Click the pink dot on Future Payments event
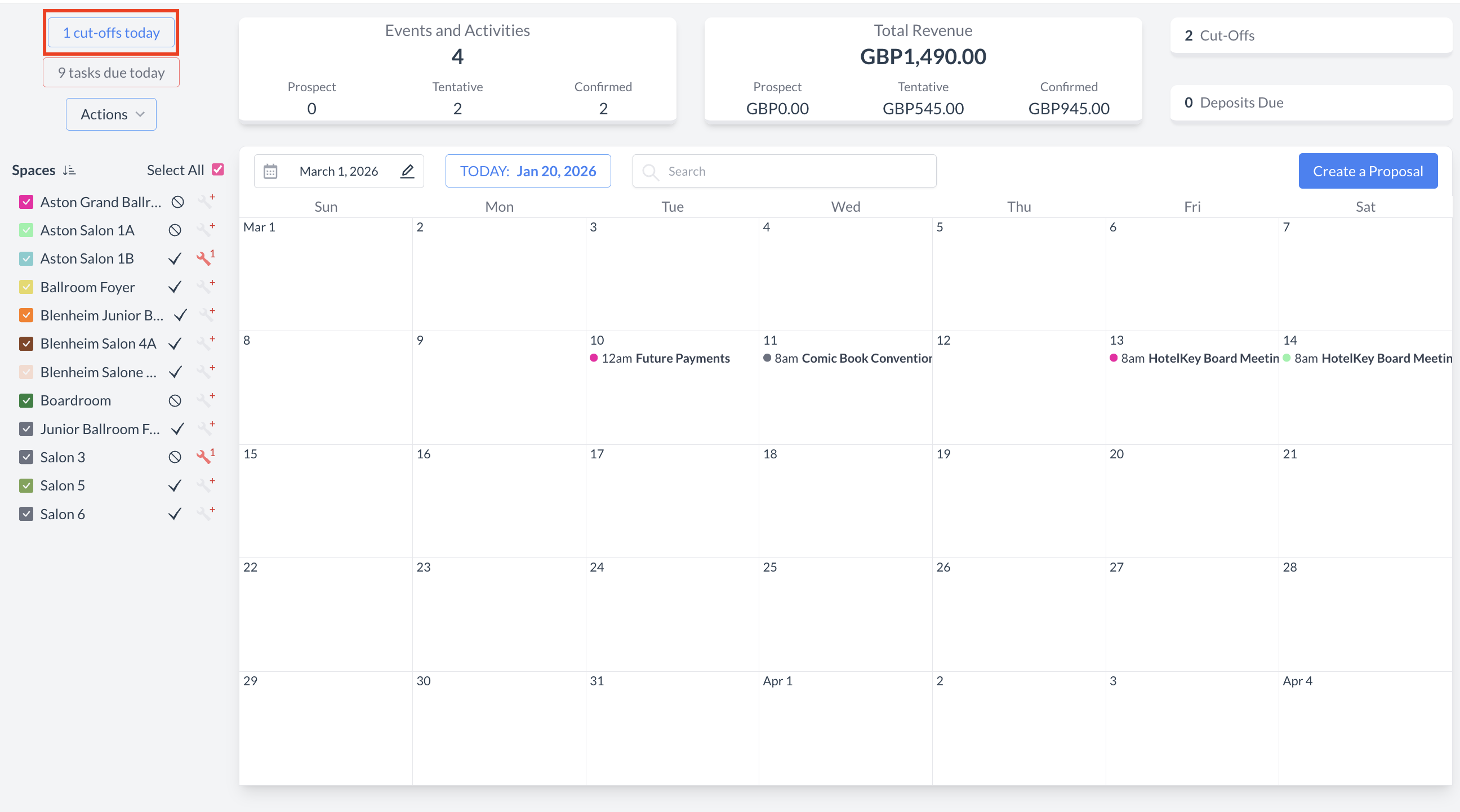 tap(594, 358)
